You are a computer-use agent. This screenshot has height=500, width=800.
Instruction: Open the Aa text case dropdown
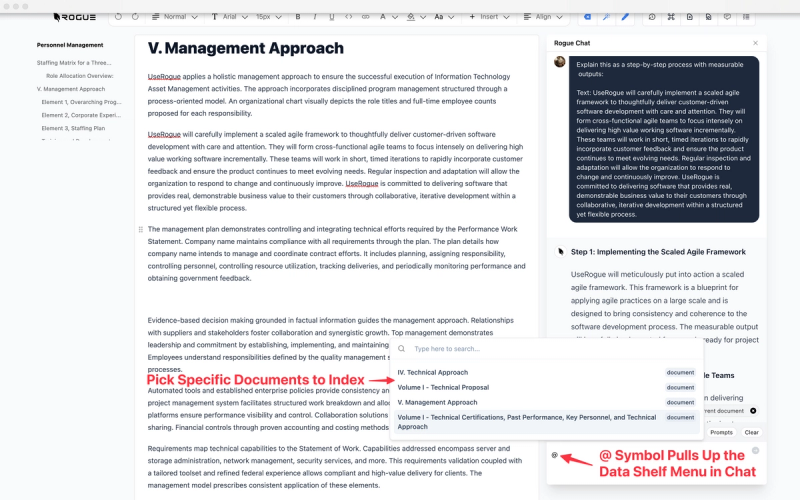pyautogui.click(x=444, y=17)
